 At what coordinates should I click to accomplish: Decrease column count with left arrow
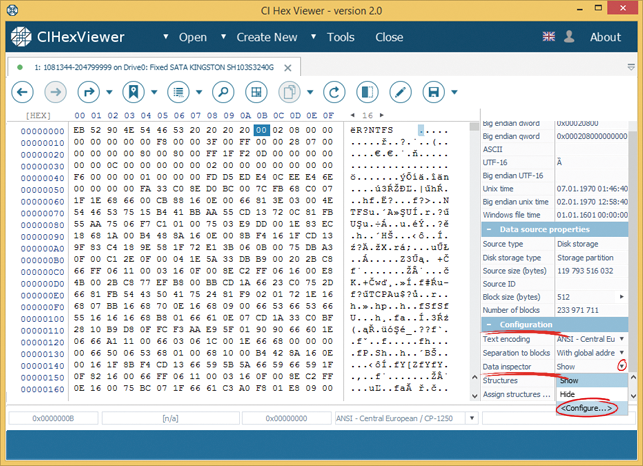(x=353, y=115)
